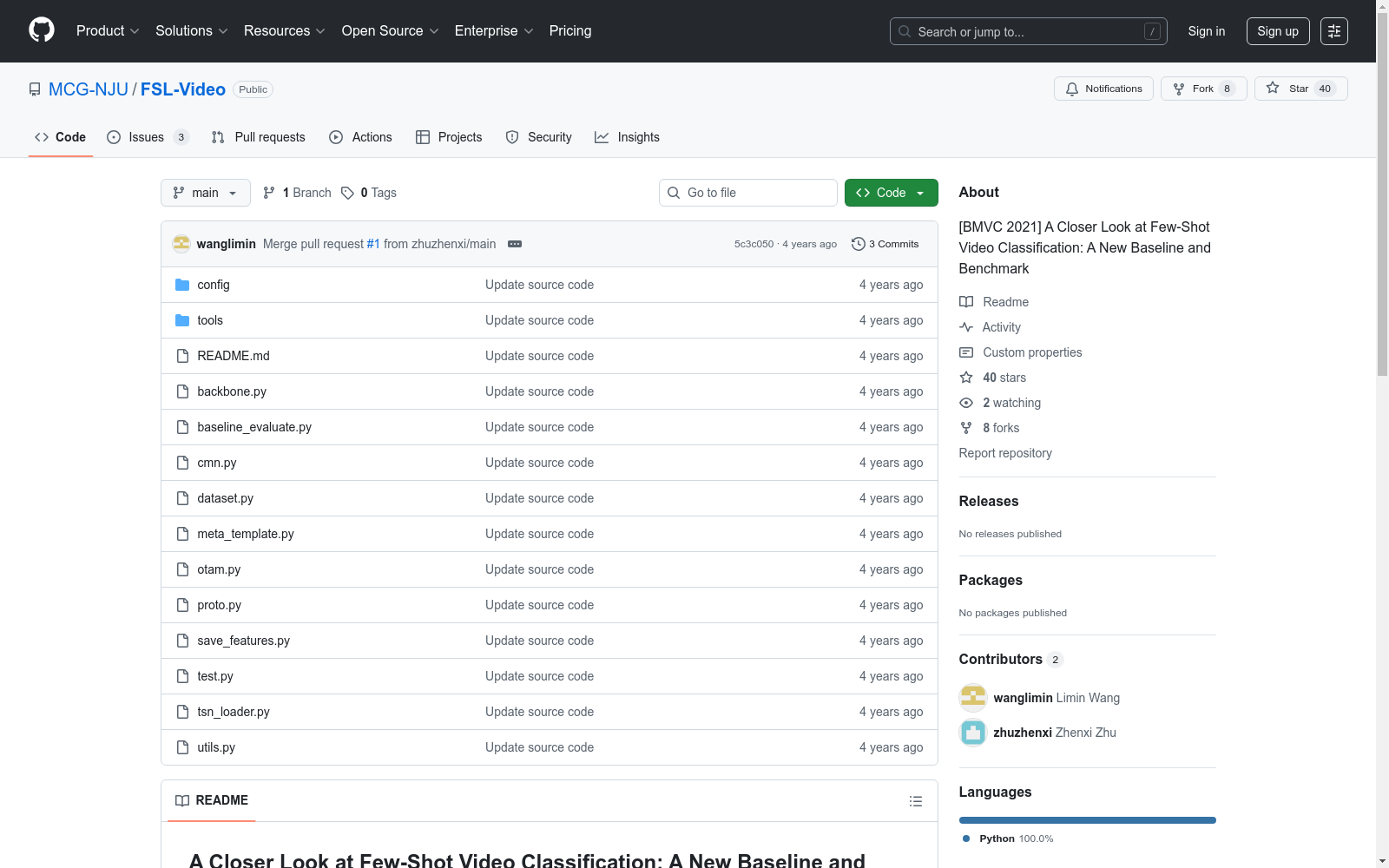This screenshot has height=868, width=1389.
Task: Open the global navigation settings icon
Action: pyautogui.click(x=1334, y=31)
